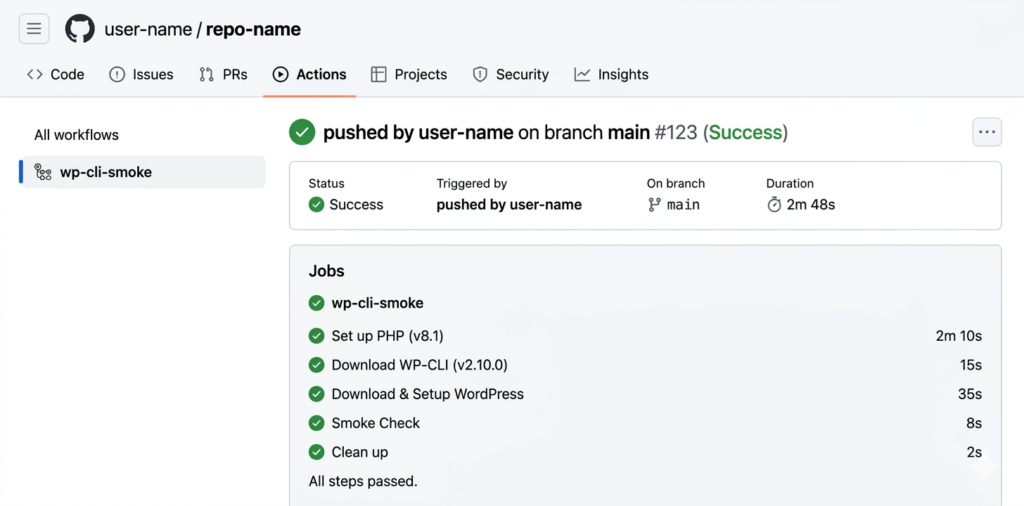Viewport: 1024px width, 506px height.
Task: Open the 'main' branch link
Action: click(683, 205)
